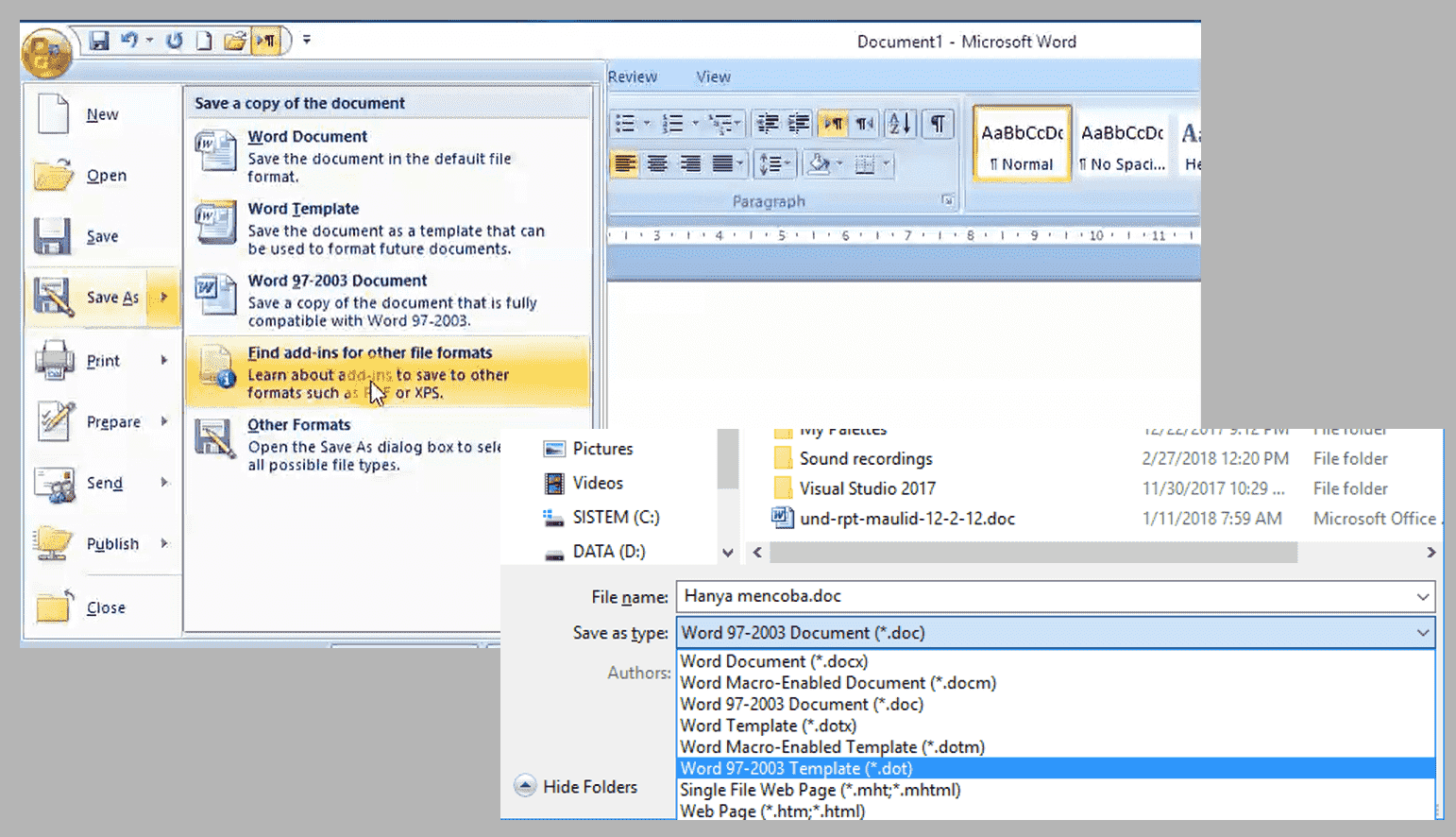The height and width of the screenshot is (837, 1456).
Task: Open a document using the Open folder icon
Action: [x=236, y=41]
